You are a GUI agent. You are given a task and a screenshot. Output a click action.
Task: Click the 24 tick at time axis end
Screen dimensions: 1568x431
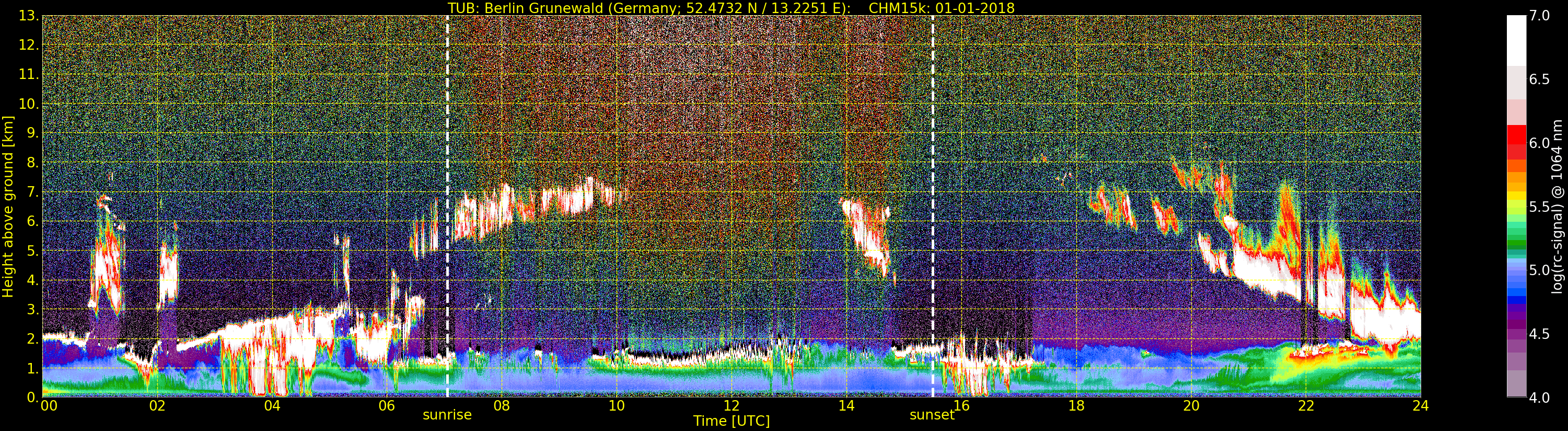(1420, 405)
